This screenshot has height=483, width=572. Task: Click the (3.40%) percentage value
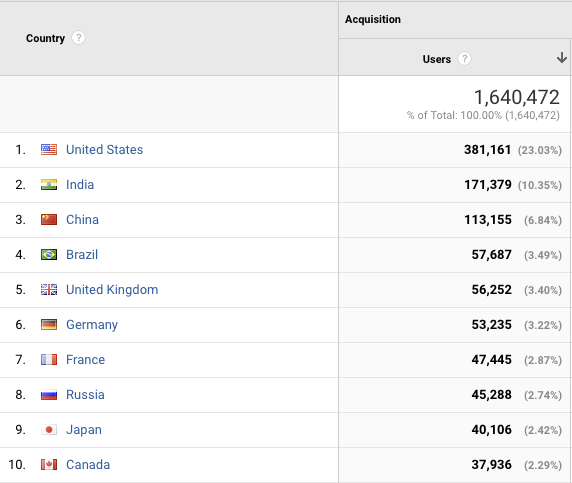point(543,290)
